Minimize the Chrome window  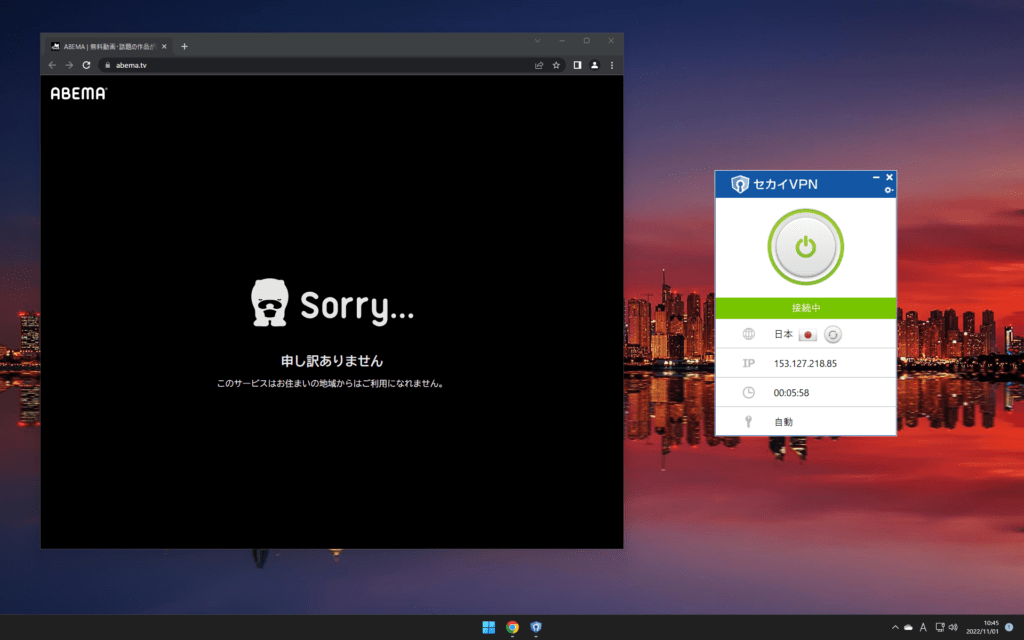(562, 40)
